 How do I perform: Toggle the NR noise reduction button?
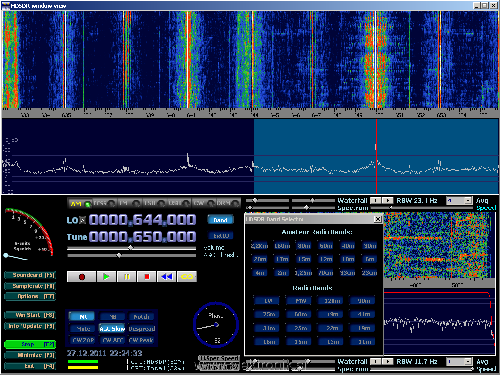click(82, 316)
